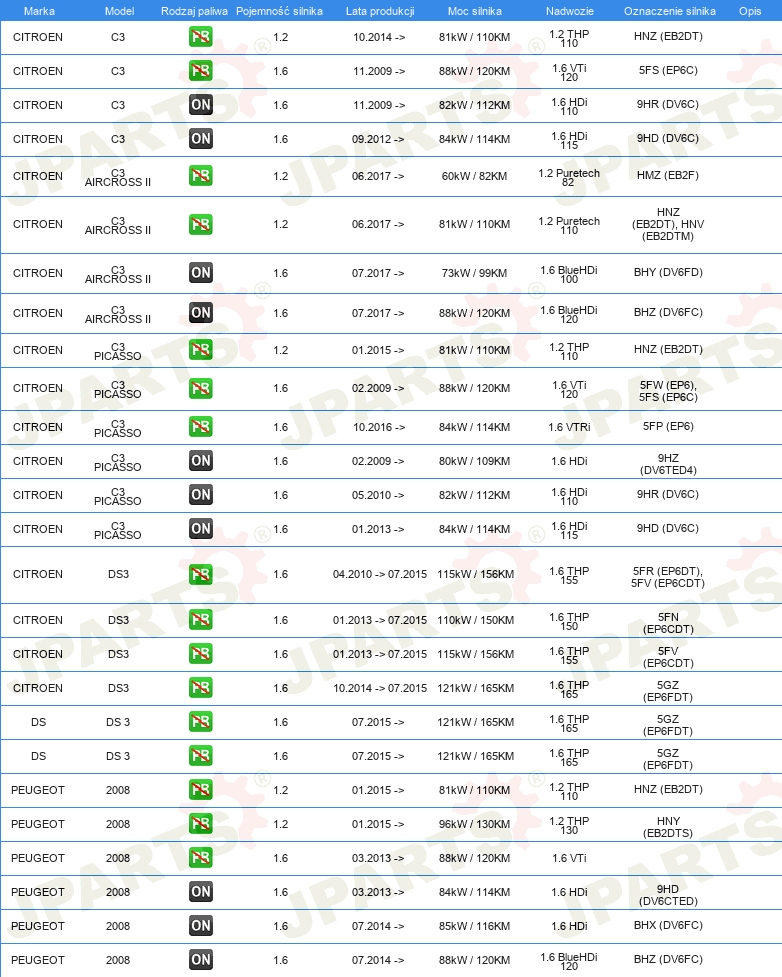Click petrol icon in C3 Aircross II 06.2017 81kW row

[201, 224]
